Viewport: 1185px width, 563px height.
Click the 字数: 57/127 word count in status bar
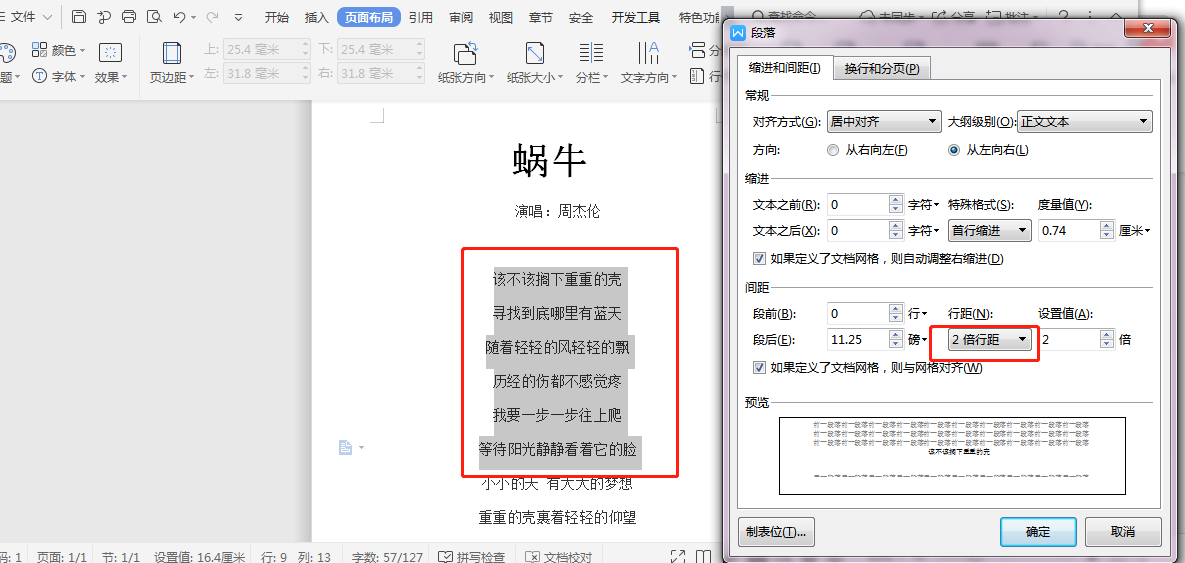tap(387, 557)
